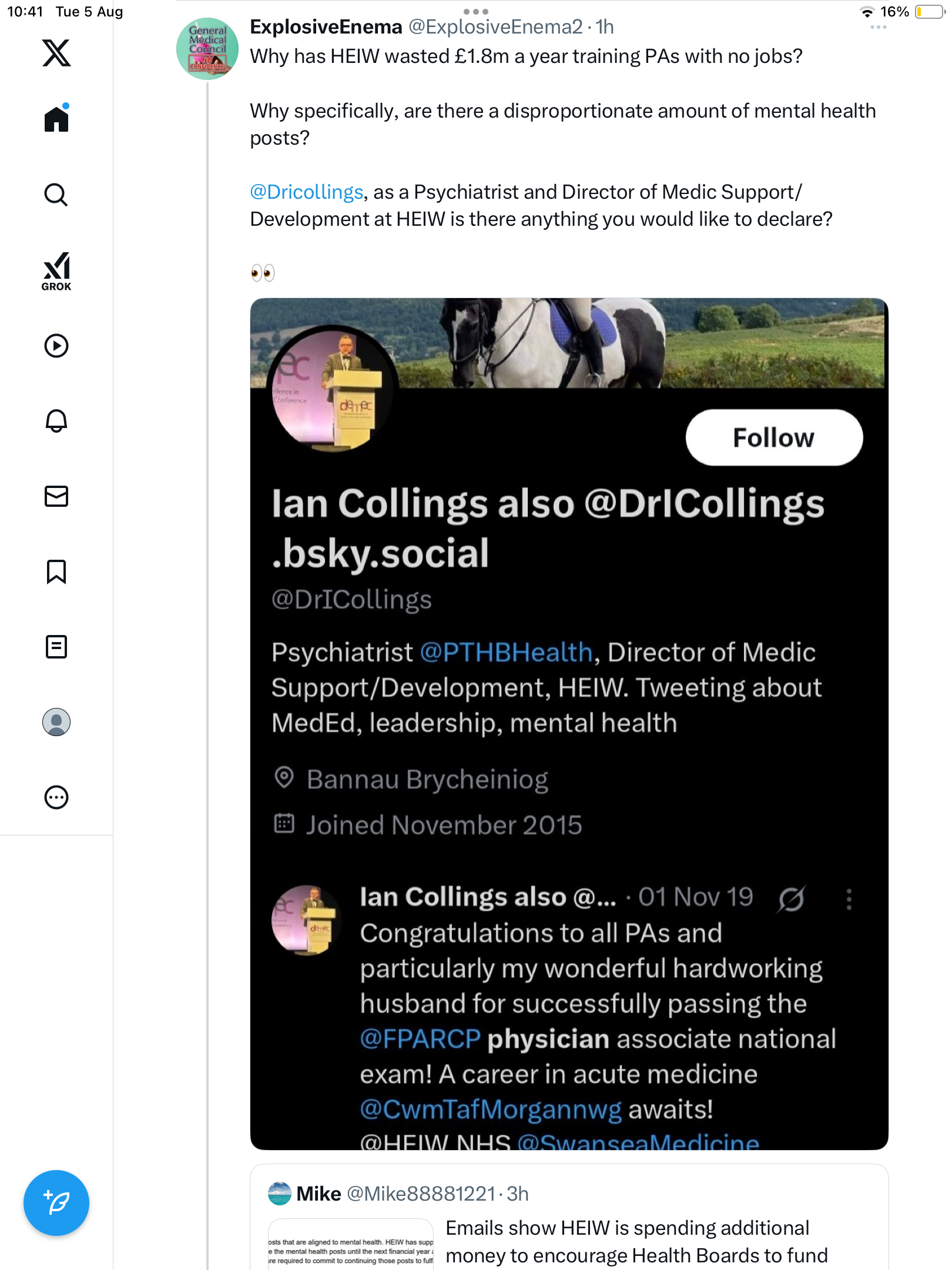Screen dimensions: 952x1270
Task: Open direct Messages envelope
Action: (56, 496)
